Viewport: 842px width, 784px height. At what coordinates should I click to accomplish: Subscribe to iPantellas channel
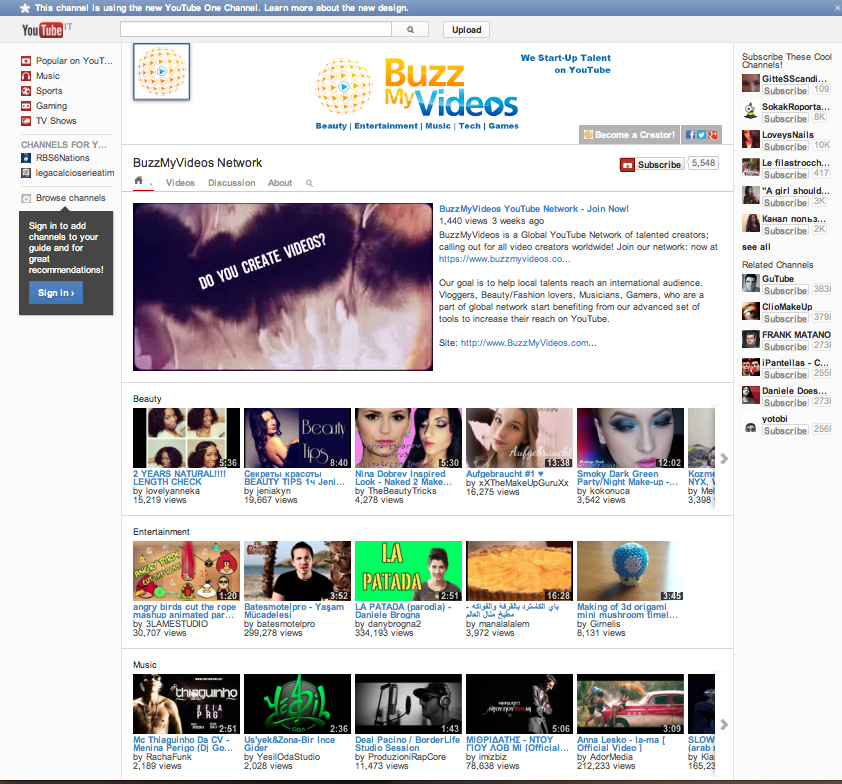(785, 374)
